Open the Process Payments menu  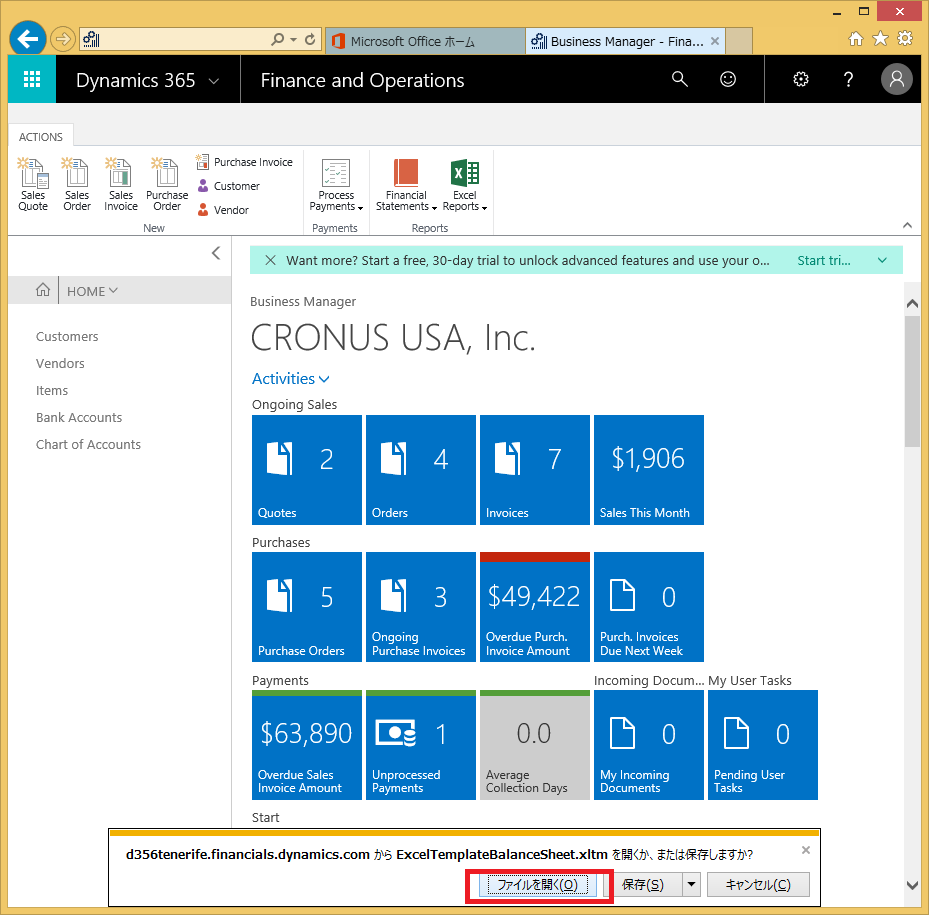pos(336,184)
